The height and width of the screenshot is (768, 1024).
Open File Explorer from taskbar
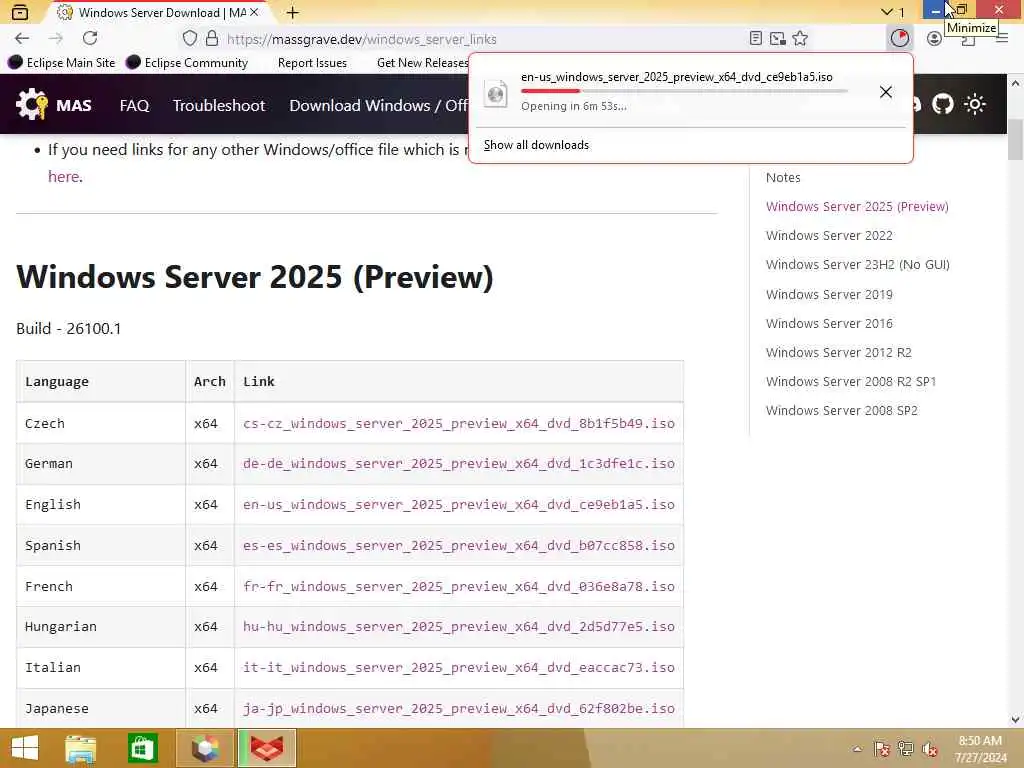[x=81, y=748]
